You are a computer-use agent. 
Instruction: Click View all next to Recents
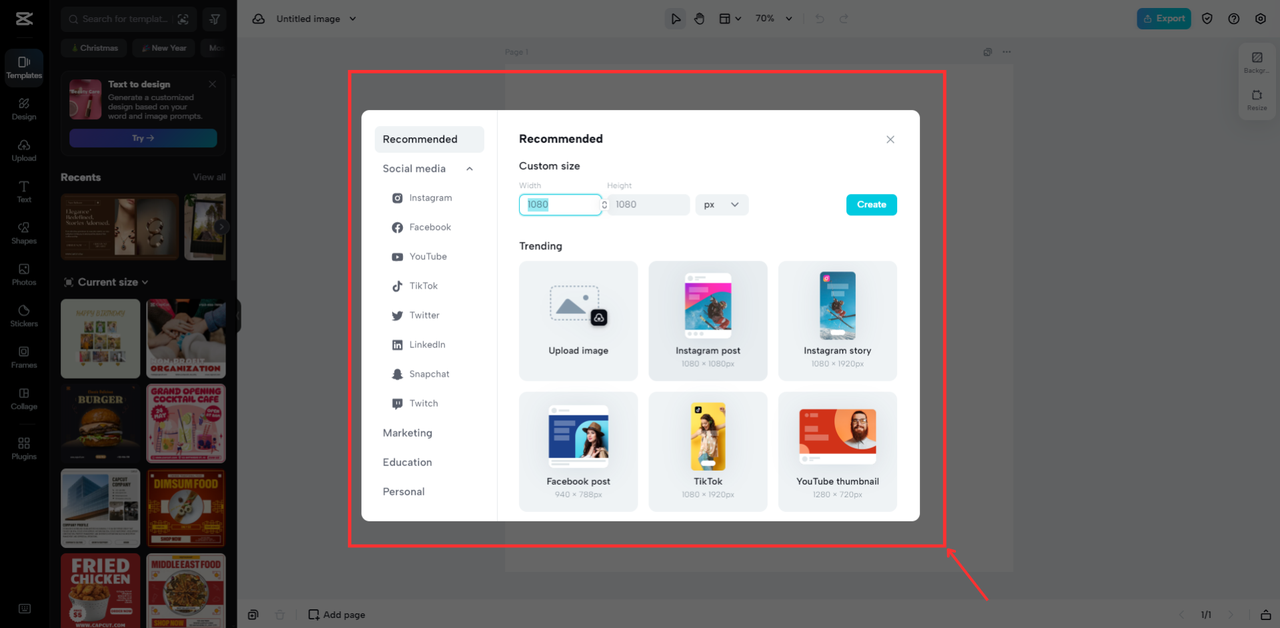(209, 177)
